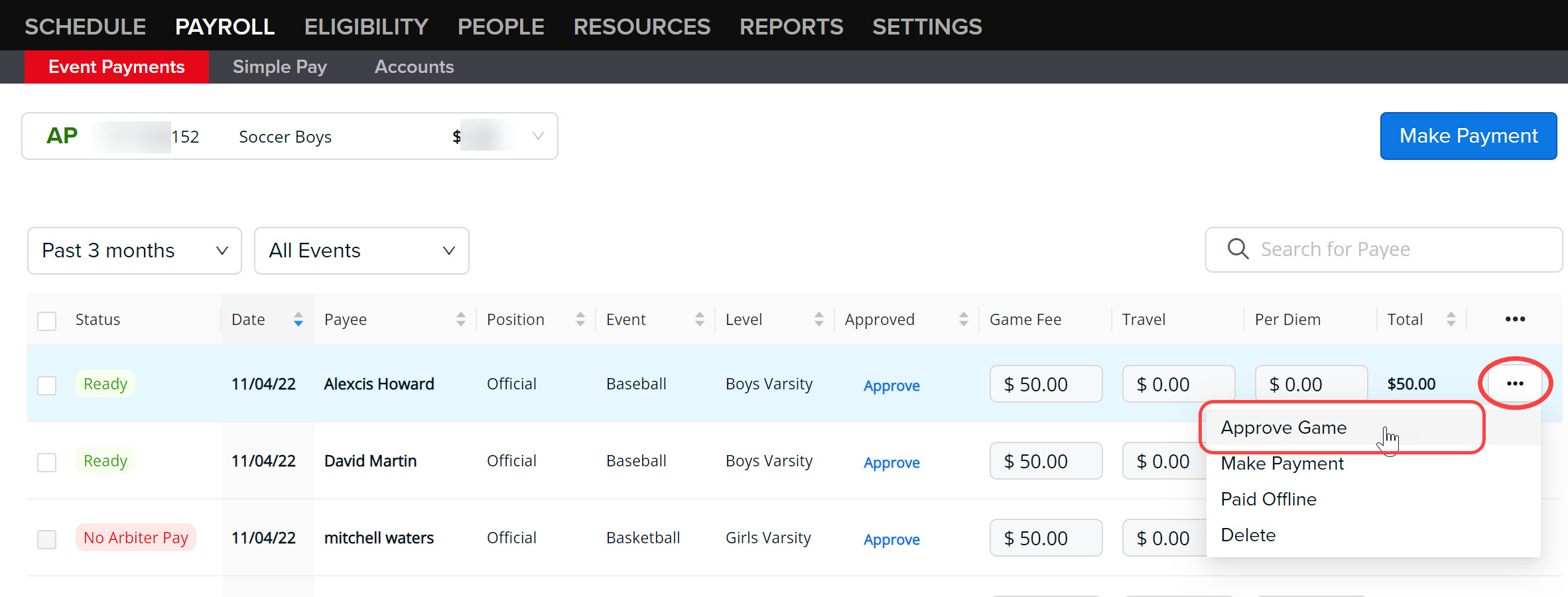This screenshot has height=597, width=1568.
Task: Sort the table by Position
Action: coord(580,320)
